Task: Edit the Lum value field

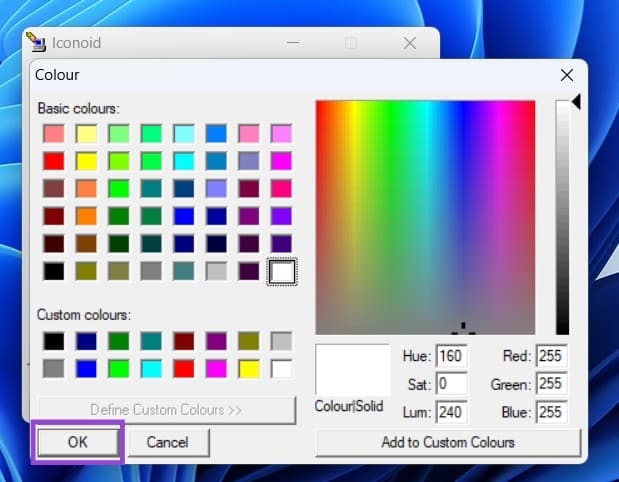Action: point(451,412)
